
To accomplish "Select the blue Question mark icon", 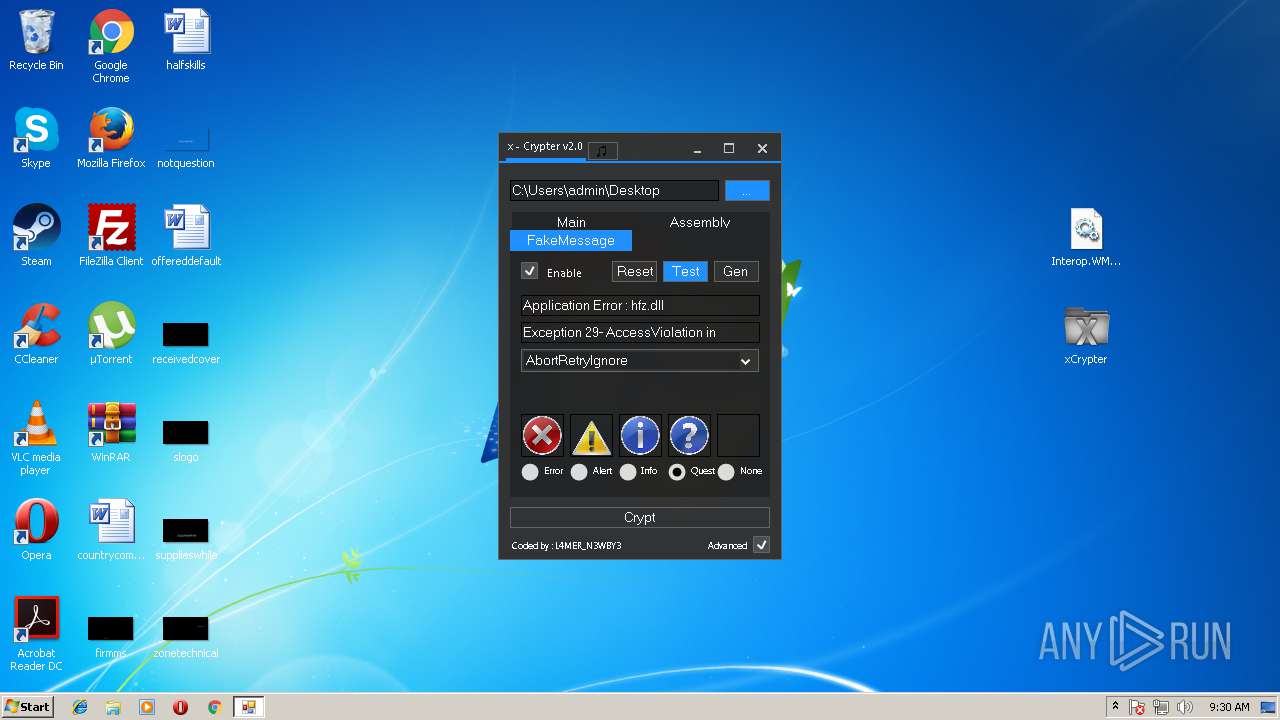I will point(689,436).
